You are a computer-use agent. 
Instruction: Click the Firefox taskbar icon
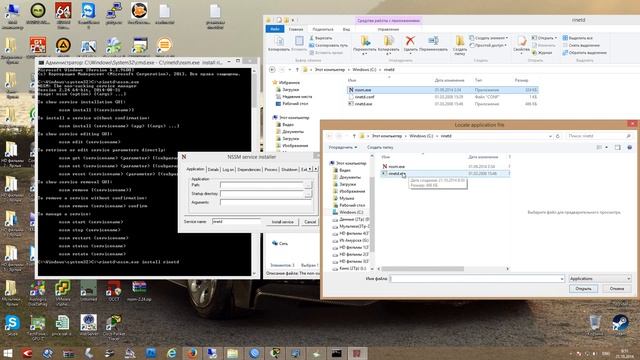192,353
